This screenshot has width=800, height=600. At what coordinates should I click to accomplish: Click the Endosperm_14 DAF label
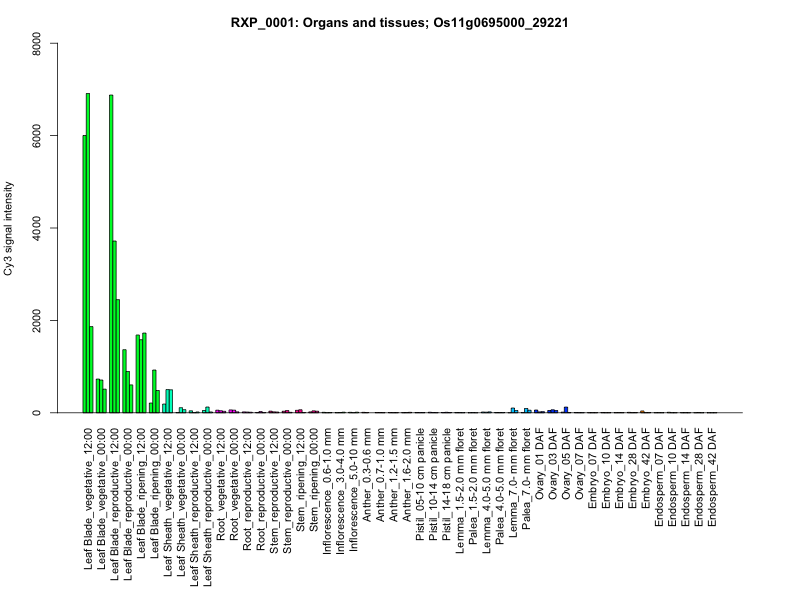pyautogui.click(x=685, y=478)
